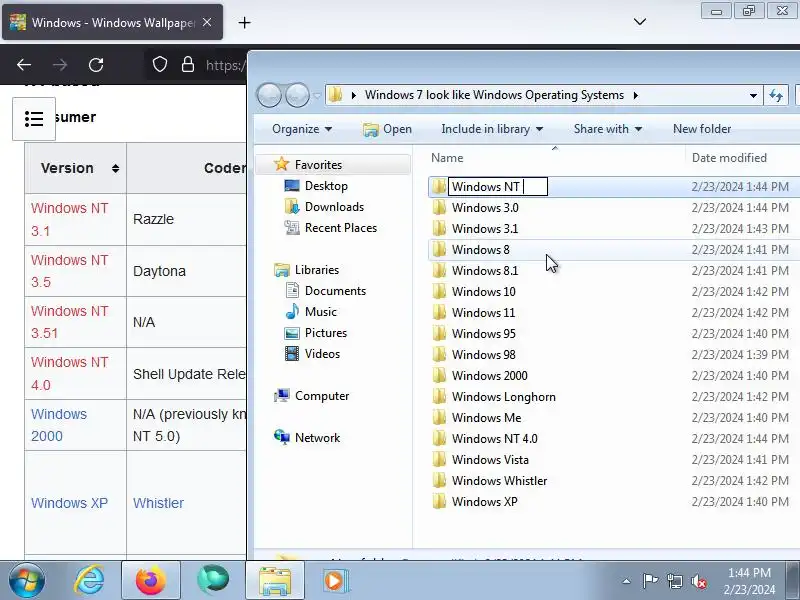Image resolution: width=800 pixels, height=600 pixels.
Task: Click the refresh icon beside the address bar
Action: tap(776, 95)
